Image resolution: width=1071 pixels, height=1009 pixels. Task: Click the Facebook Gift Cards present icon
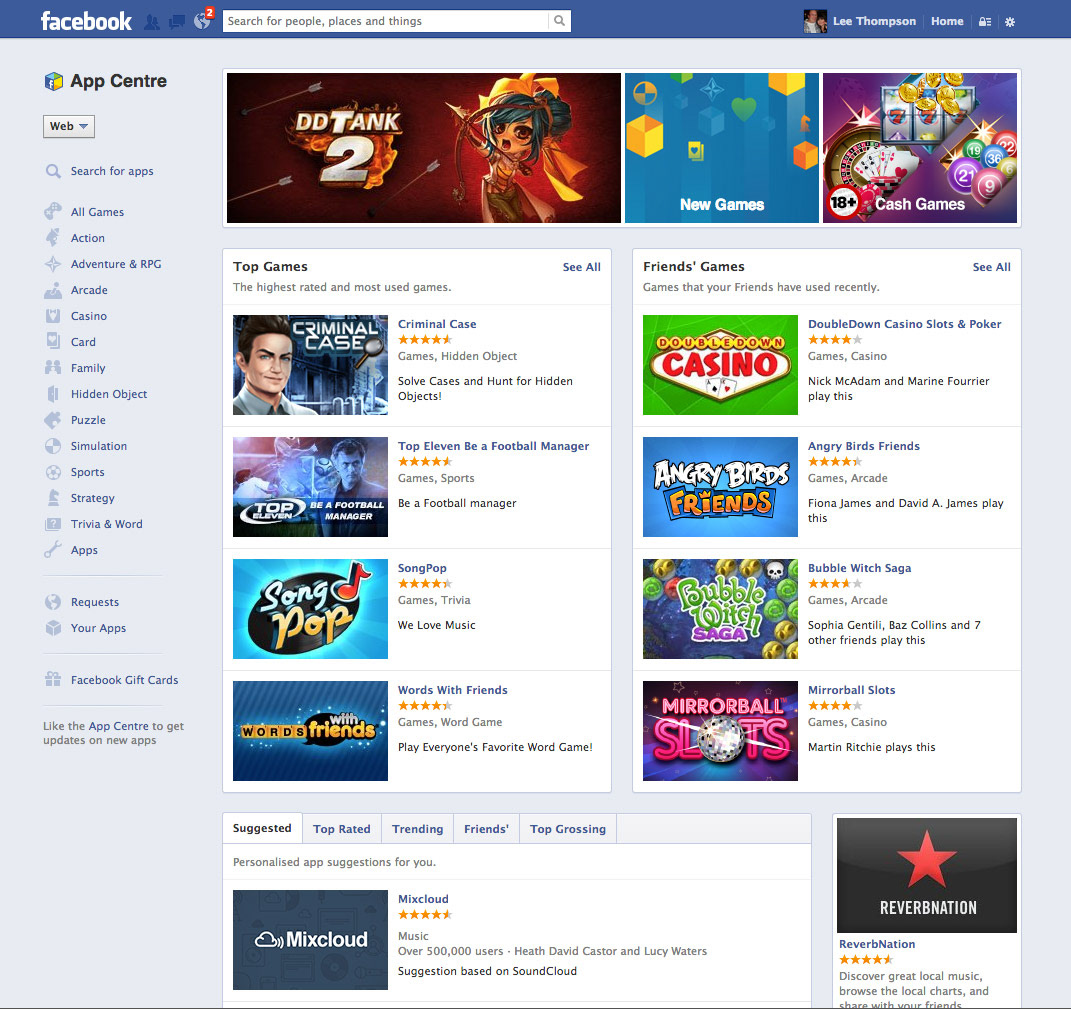(x=53, y=680)
